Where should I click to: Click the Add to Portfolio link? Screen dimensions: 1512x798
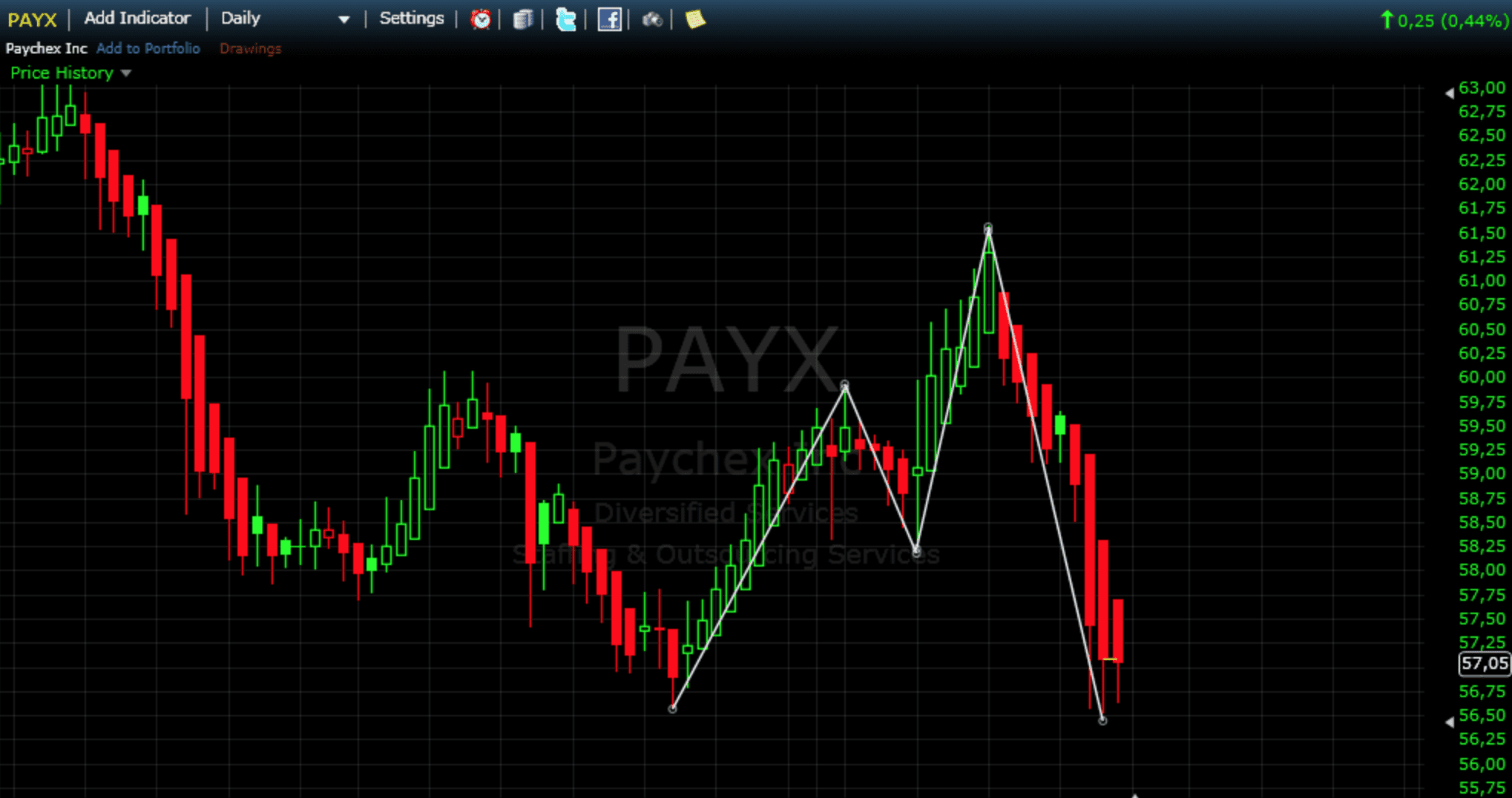(148, 48)
